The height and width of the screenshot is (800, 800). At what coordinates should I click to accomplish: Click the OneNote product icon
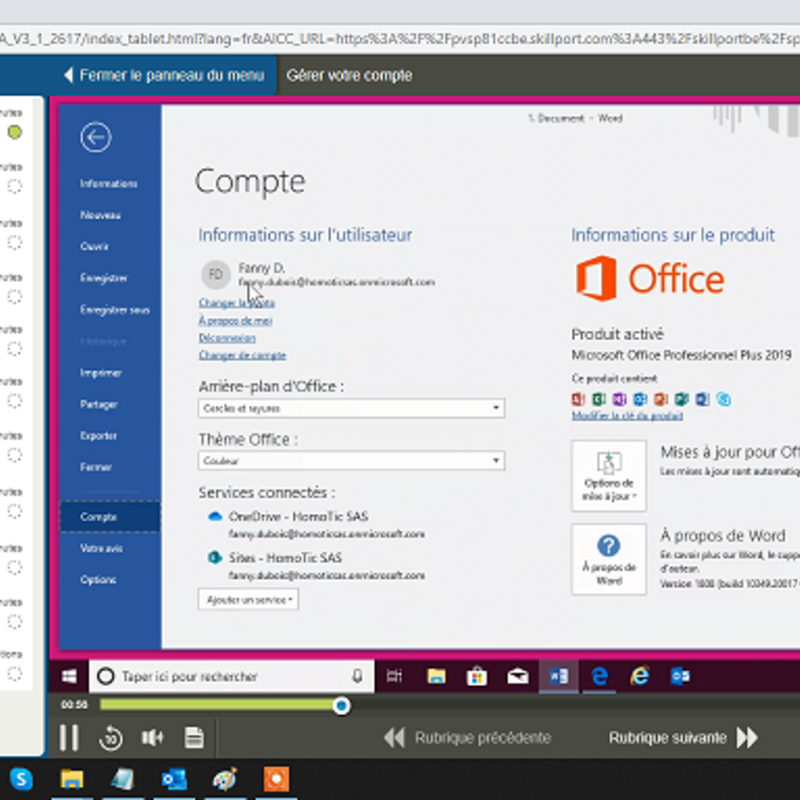pyautogui.click(x=619, y=399)
